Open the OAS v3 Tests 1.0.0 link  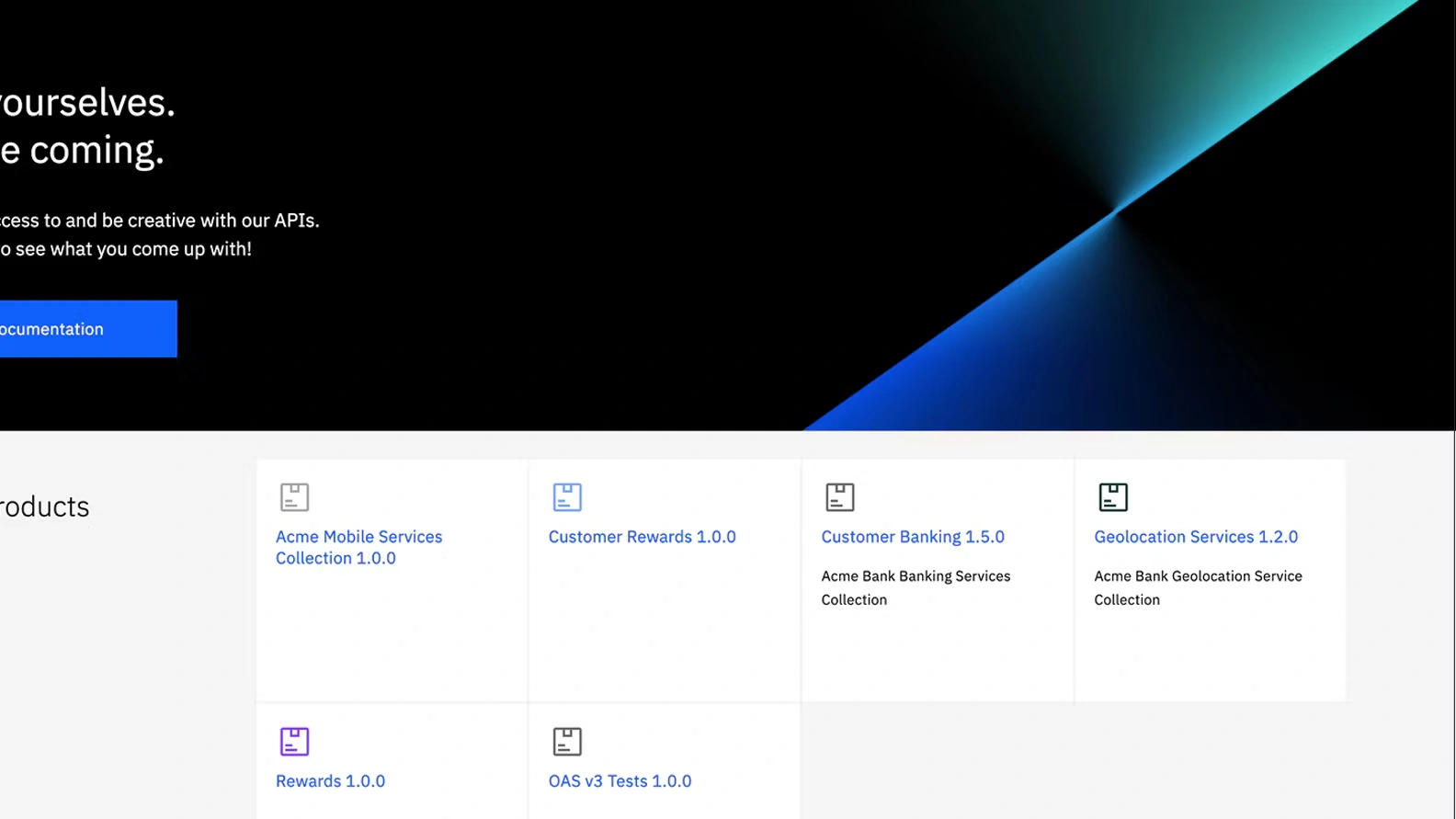point(620,781)
